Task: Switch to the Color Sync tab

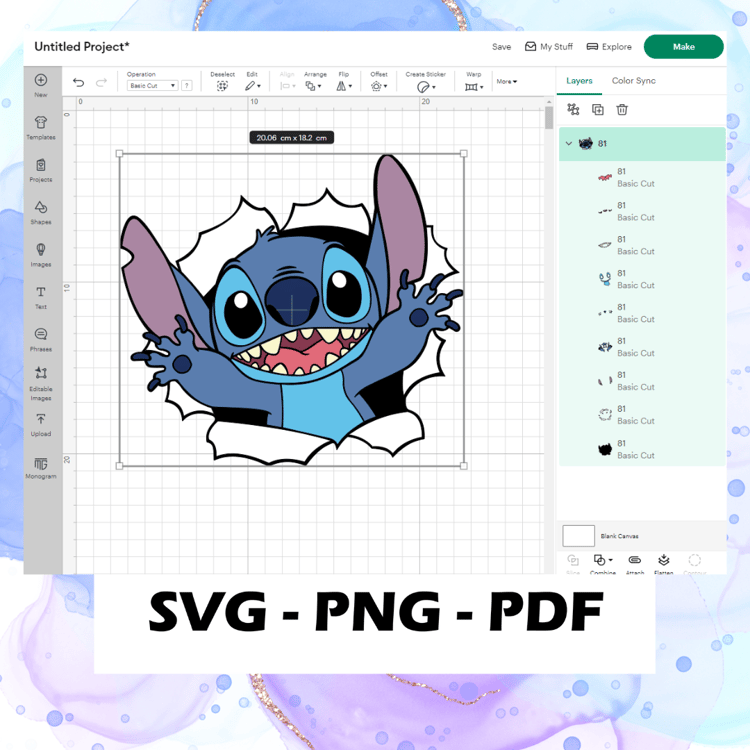Action: [634, 81]
